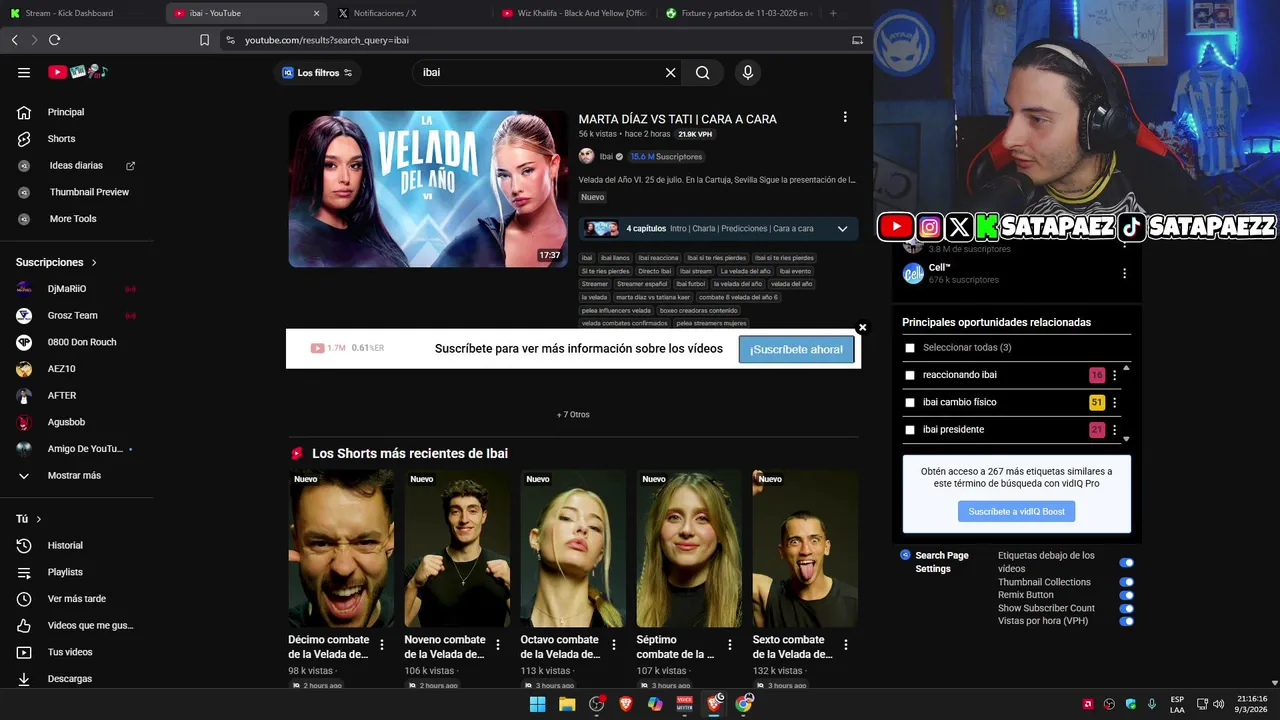Toggle Show Subscriber Count switch
This screenshot has width=1280, height=720.
[1127, 608]
